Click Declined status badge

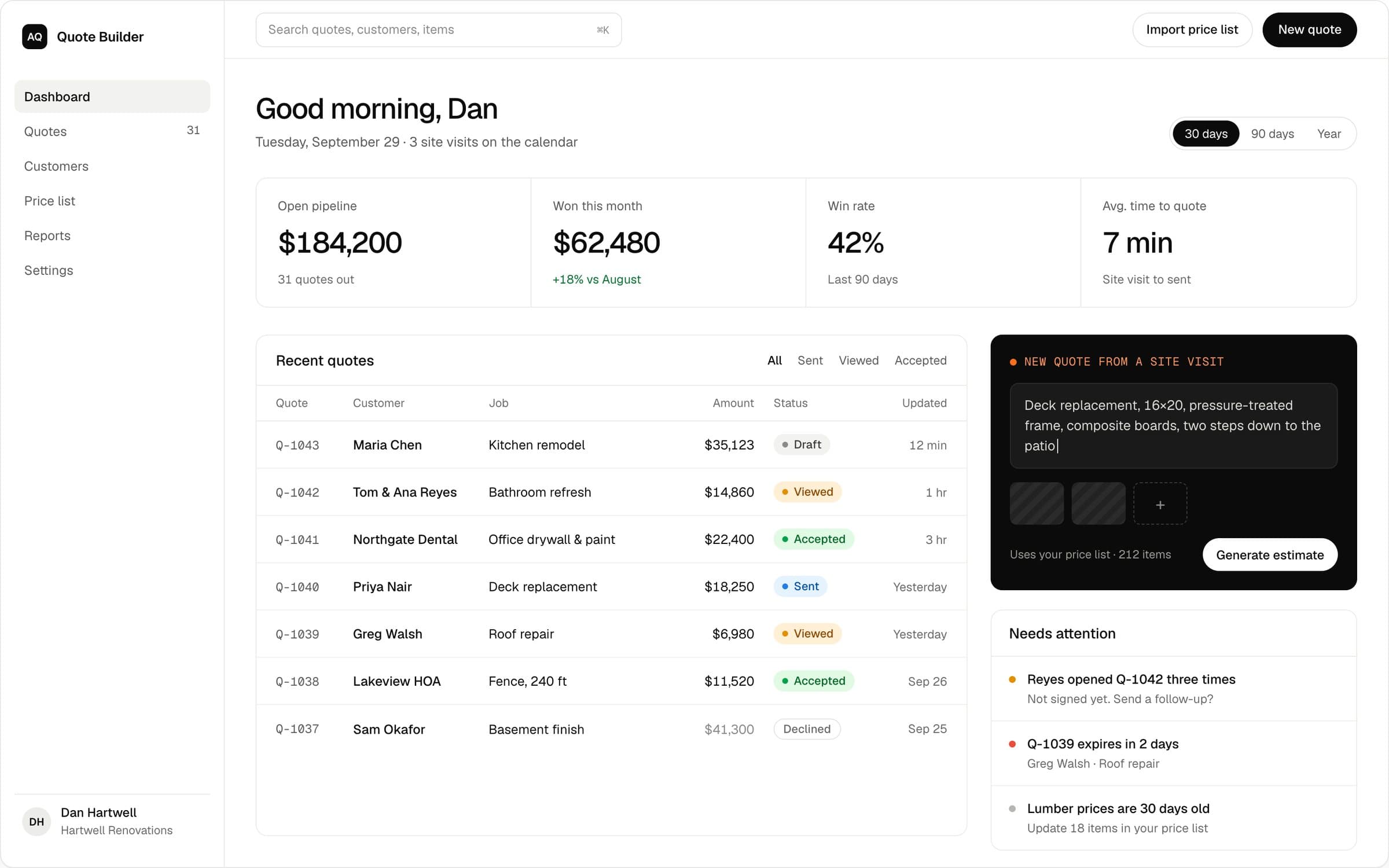point(807,729)
